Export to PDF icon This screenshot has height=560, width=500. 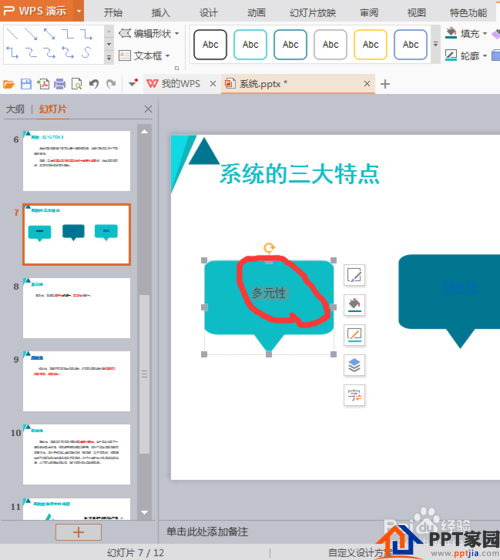[x=43, y=84]
